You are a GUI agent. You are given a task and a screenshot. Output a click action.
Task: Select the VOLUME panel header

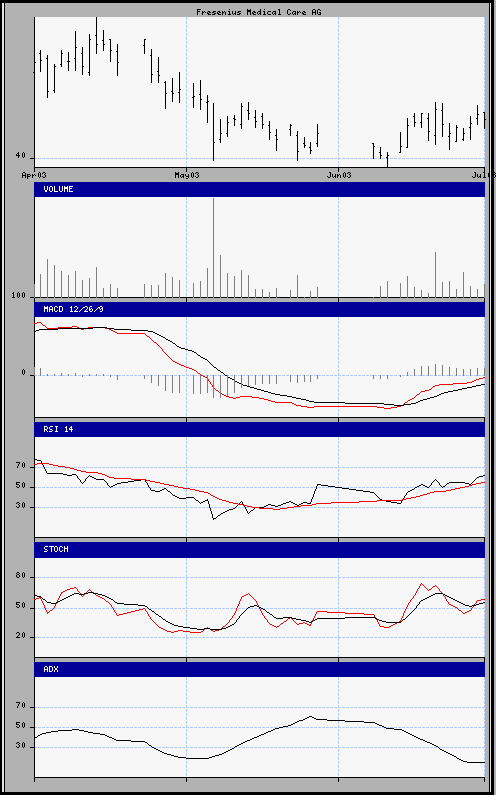pos(259,190)
